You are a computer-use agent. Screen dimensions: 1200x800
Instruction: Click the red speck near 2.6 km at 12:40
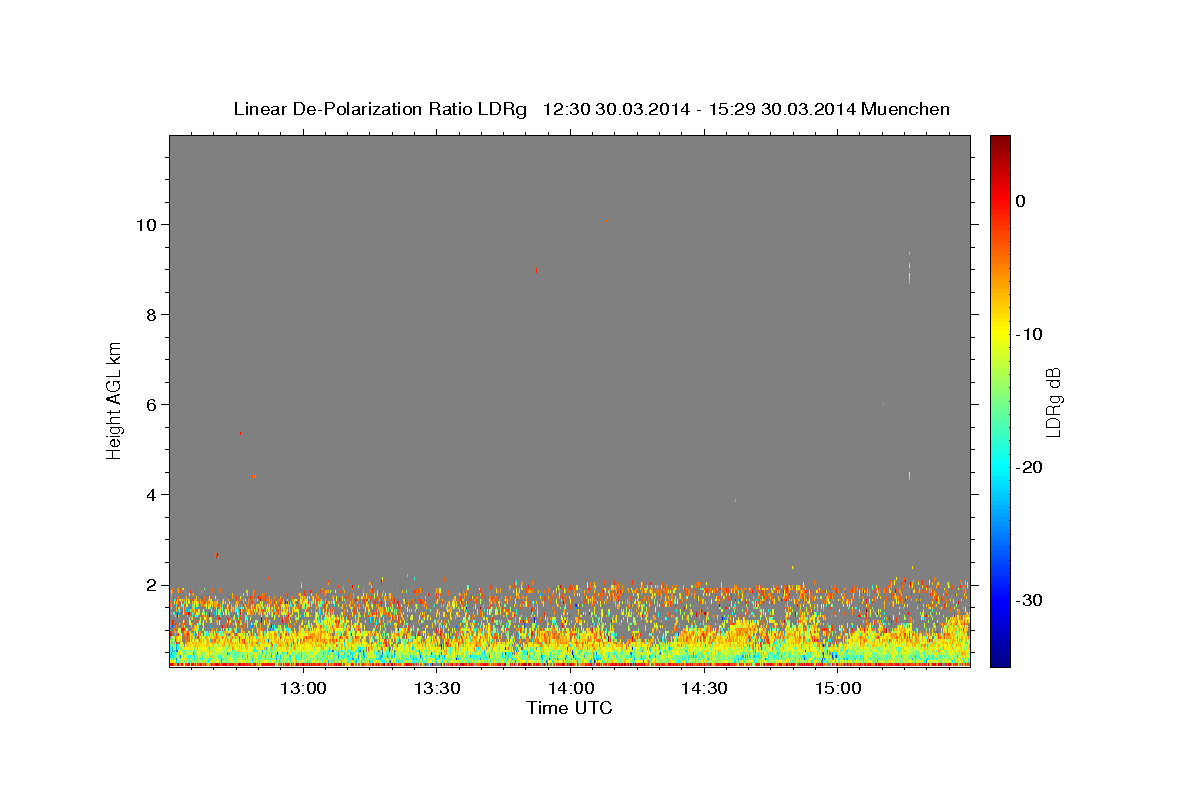(217, 555)
